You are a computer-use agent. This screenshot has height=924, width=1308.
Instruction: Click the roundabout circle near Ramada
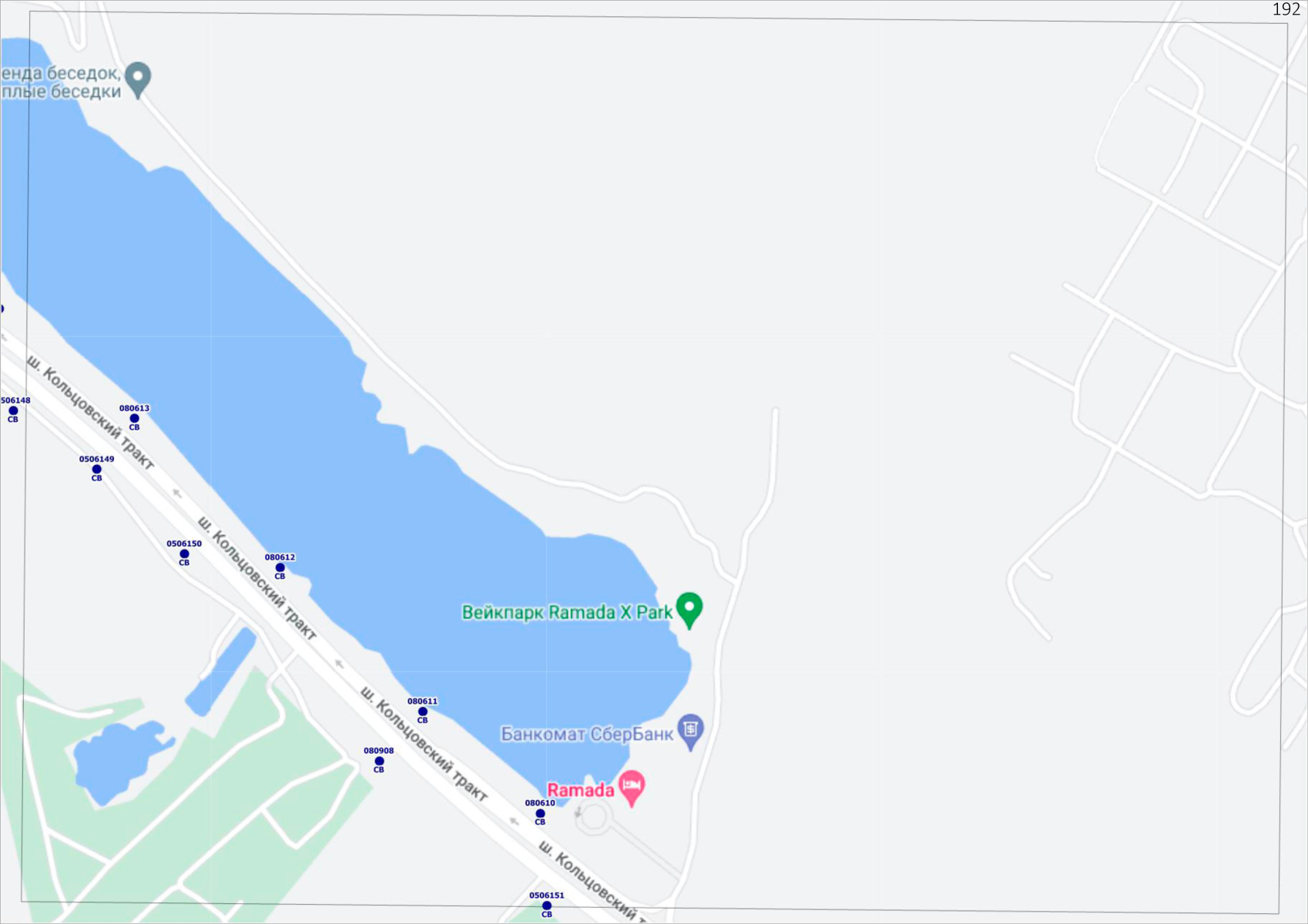pyautogui.click(x=592, y=818)
